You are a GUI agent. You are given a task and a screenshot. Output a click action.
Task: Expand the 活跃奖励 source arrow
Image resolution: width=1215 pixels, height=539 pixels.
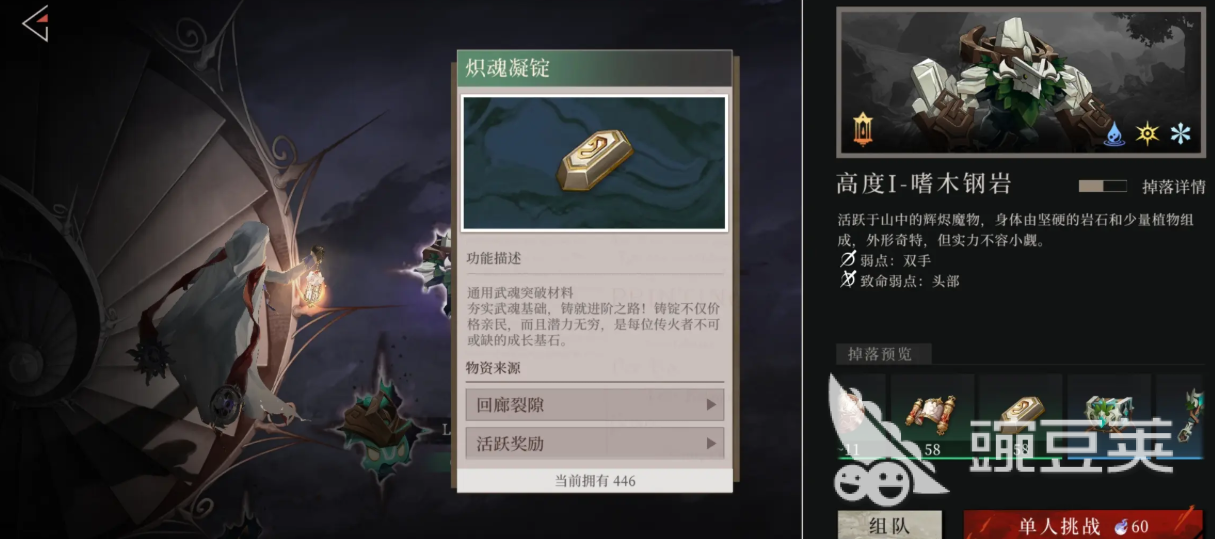click(x=712, y=443)
